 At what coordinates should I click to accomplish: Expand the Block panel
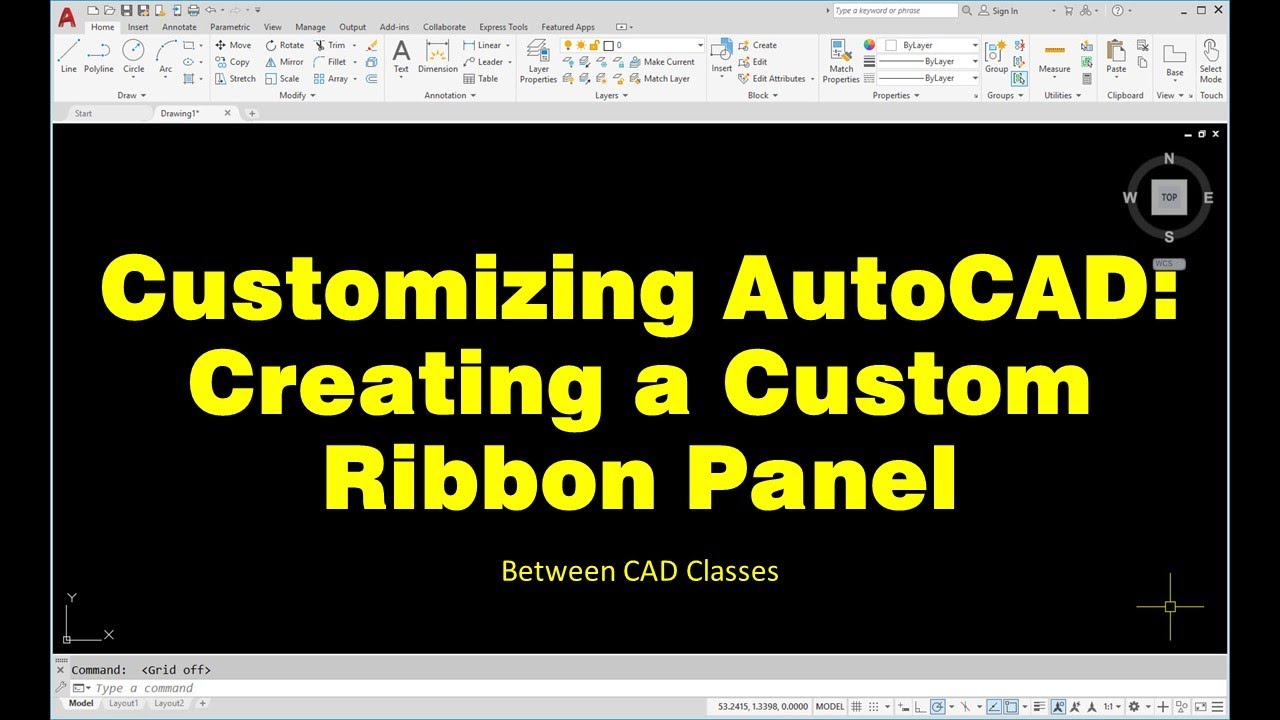point(763,95)
